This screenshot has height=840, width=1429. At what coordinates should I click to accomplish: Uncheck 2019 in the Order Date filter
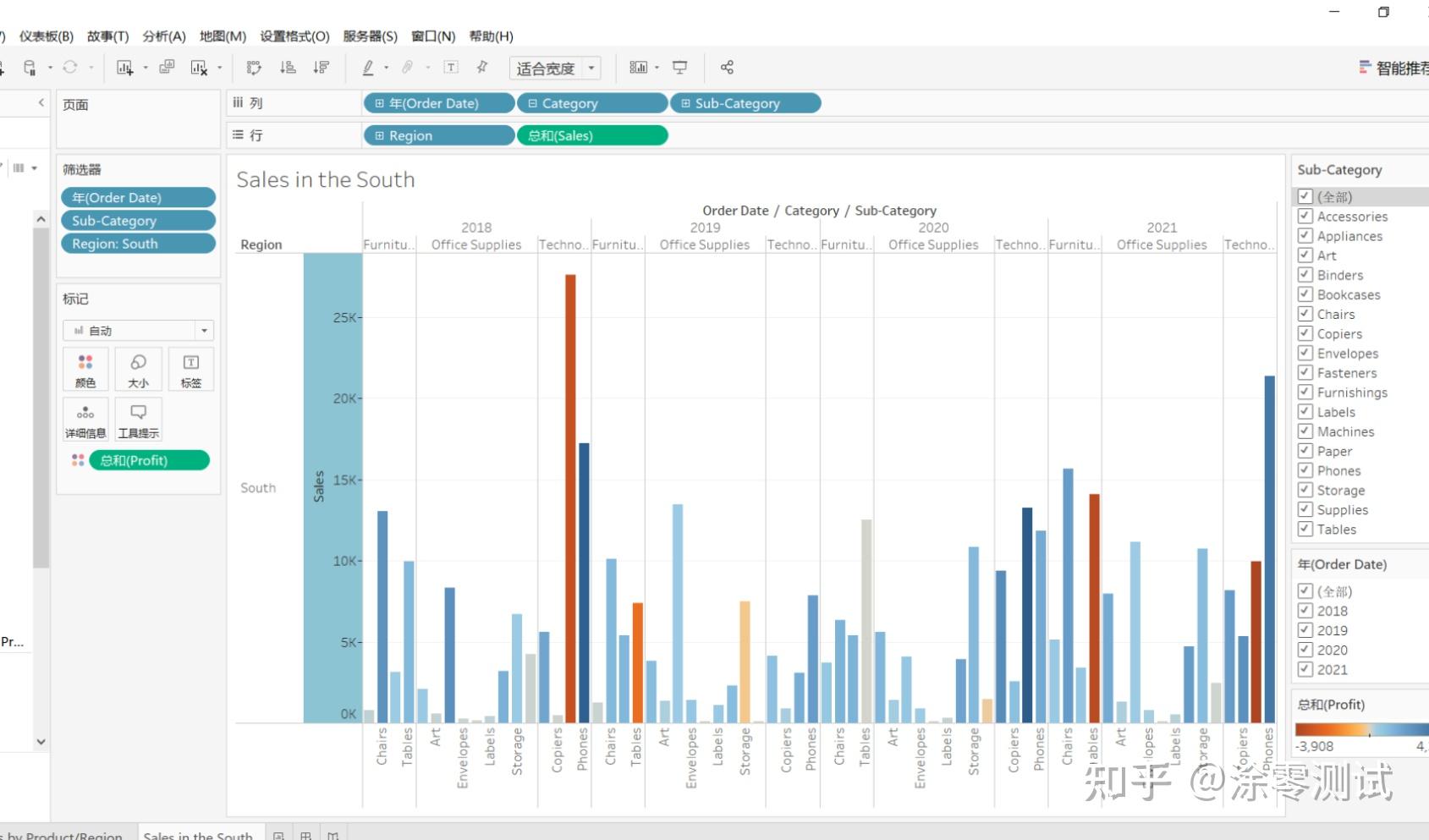point(1305,630)
